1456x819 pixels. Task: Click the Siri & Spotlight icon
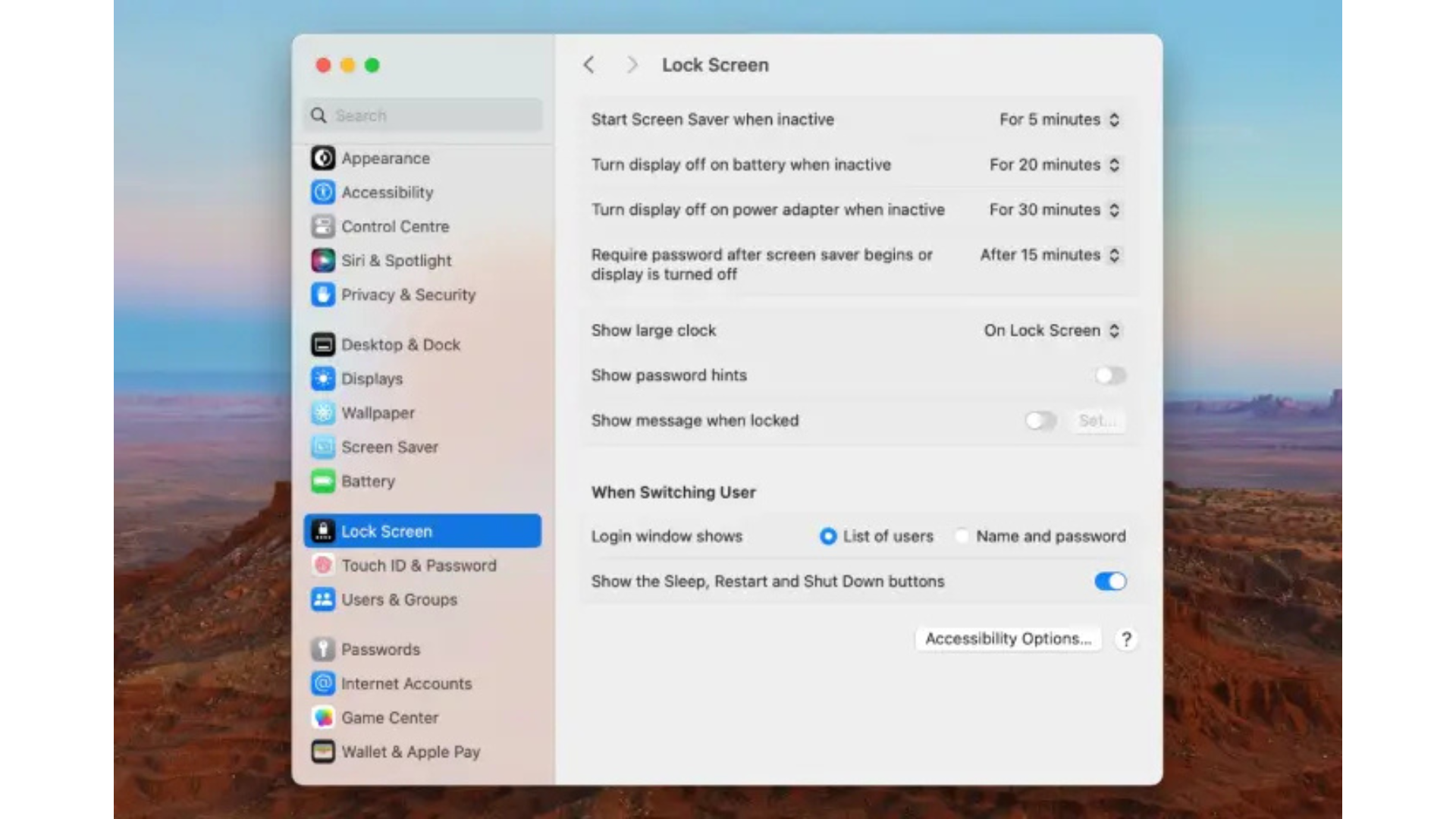point(323,261)
